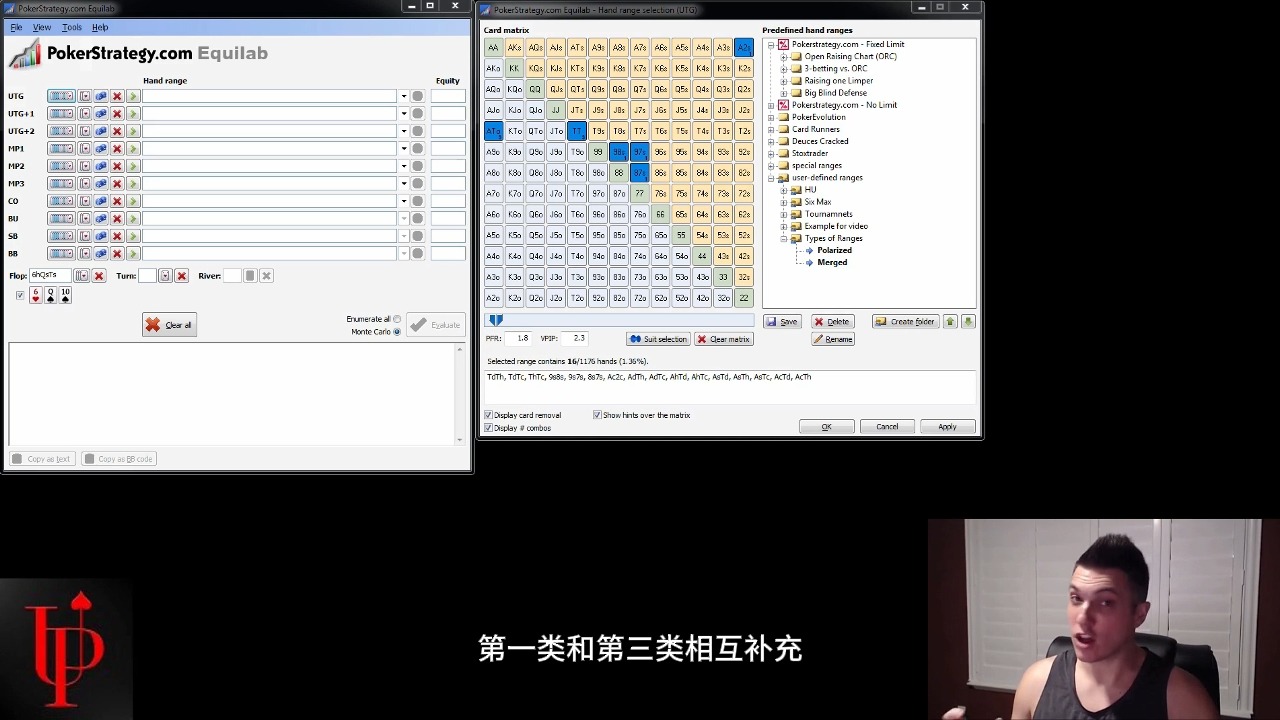The height and width of the screenshot is (720, 1280).
Task: Click the PFR input field
Action: pos(518,339)
